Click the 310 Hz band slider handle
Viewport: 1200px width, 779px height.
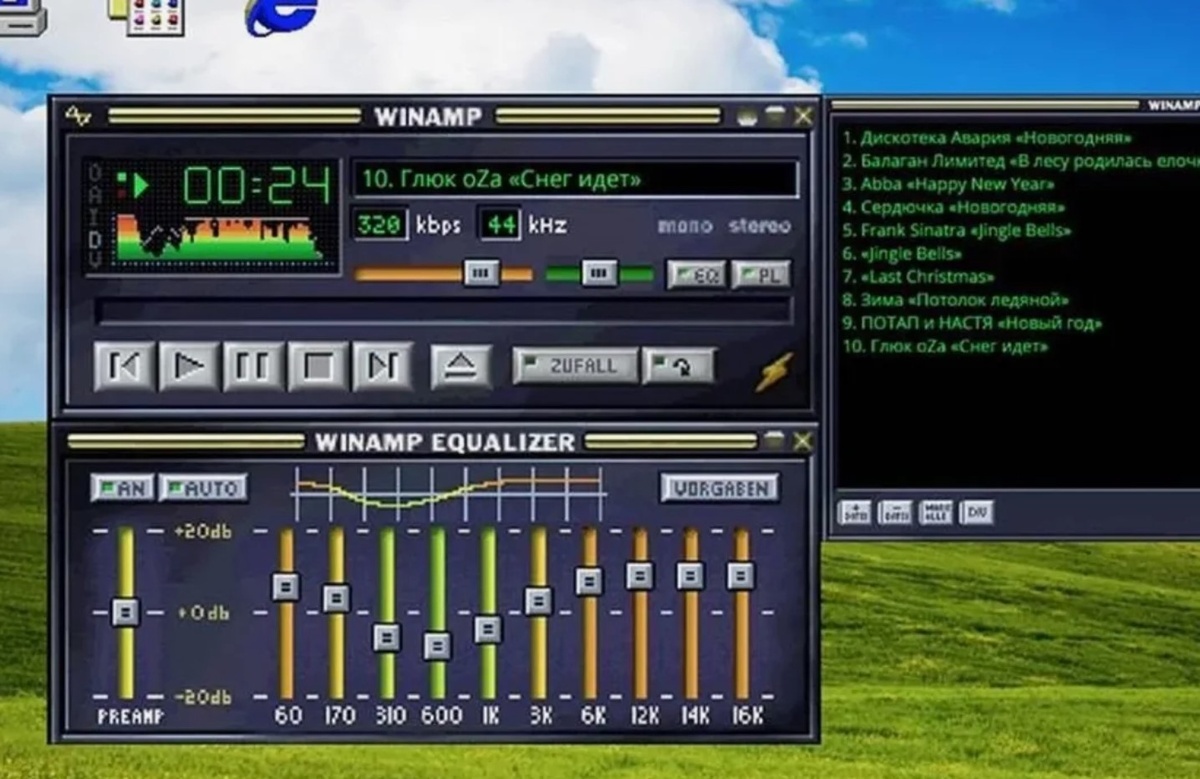tap(387, 637)
